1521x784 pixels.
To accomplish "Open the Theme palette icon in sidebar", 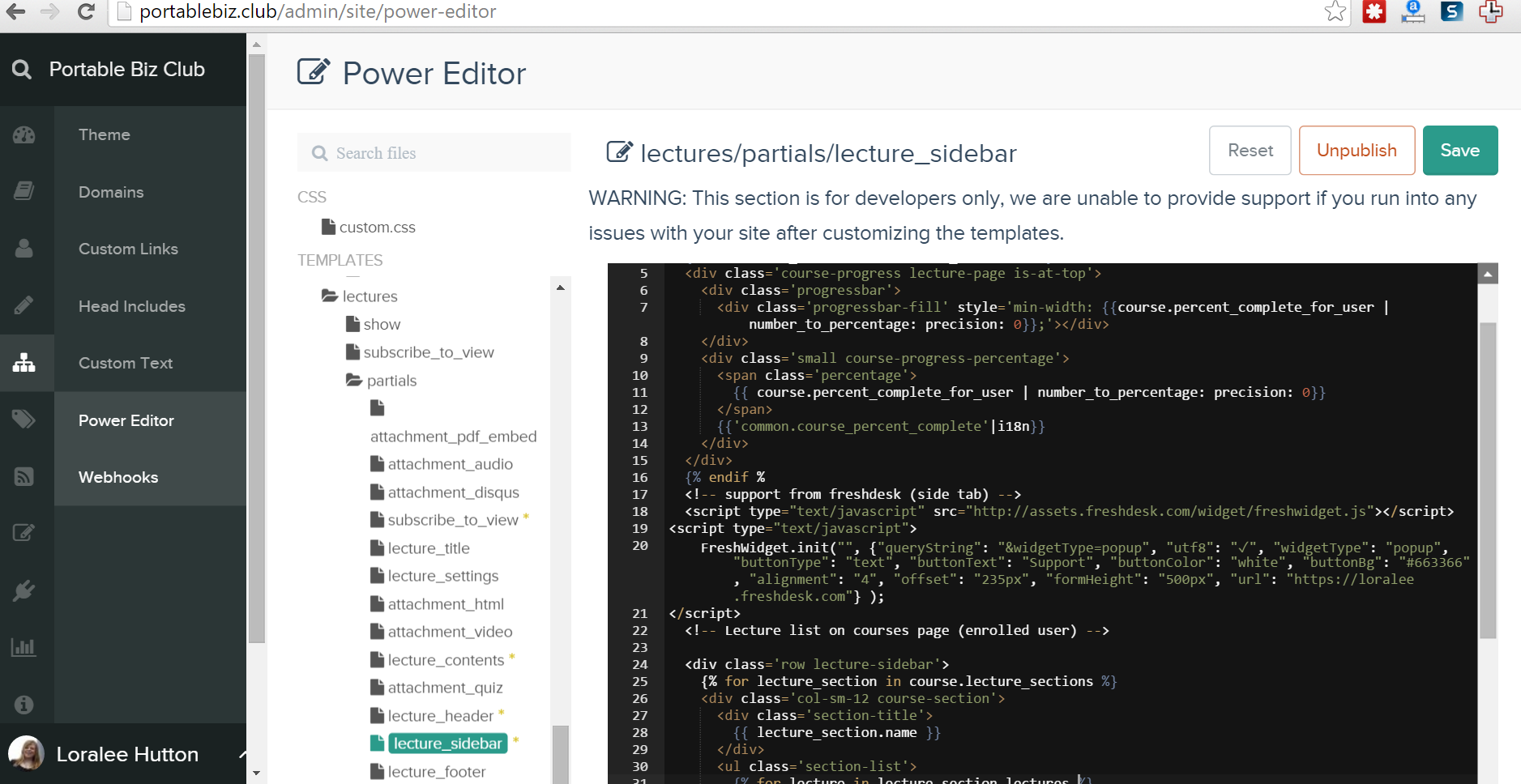I will [24, 135].
